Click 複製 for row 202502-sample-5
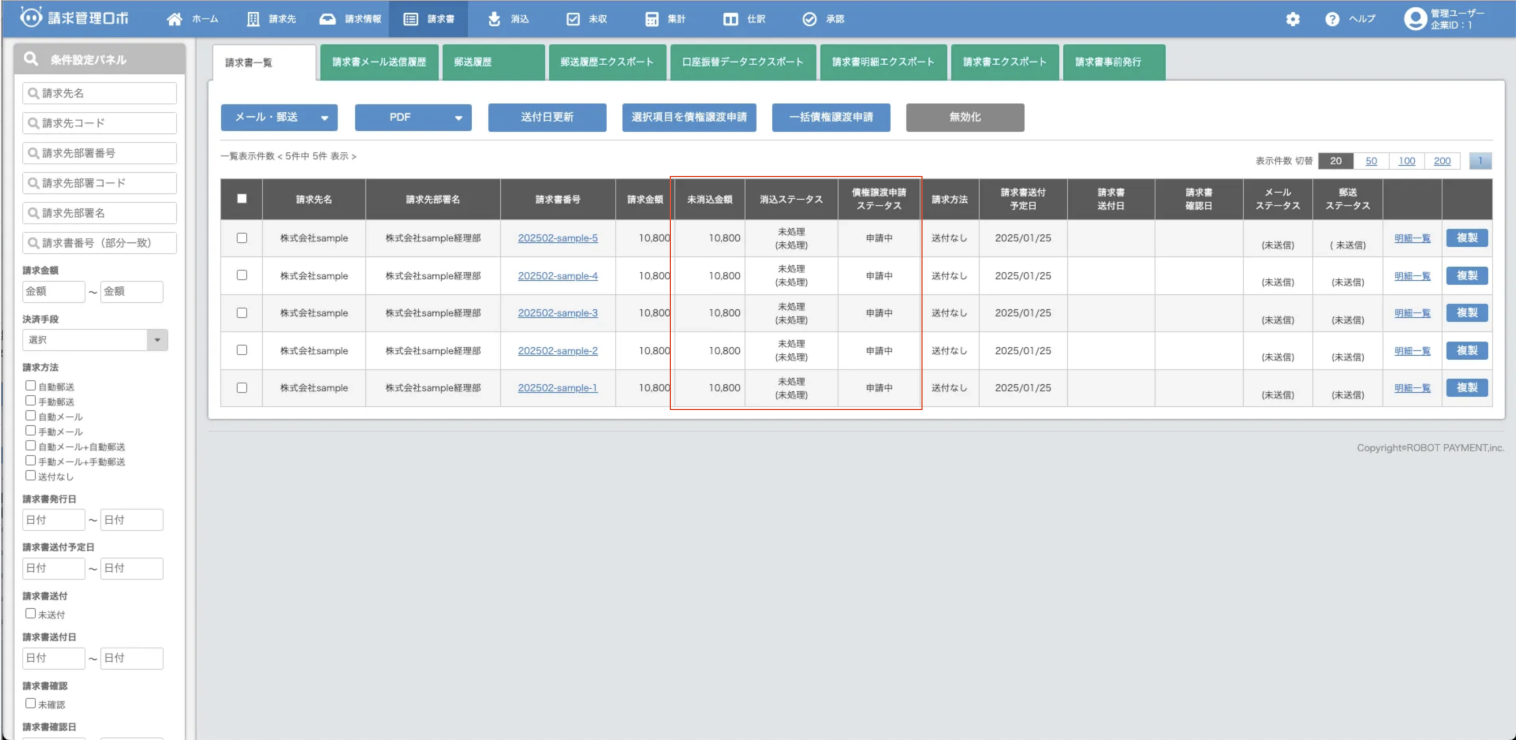Image resolution: width=1516 pixels, height=740 pixels. click(1467, 238)
